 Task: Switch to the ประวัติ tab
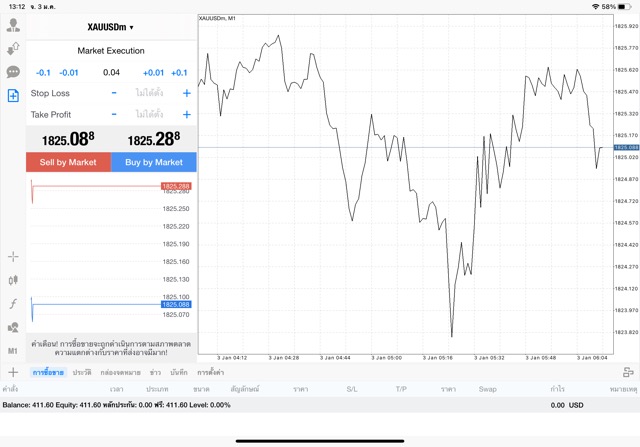tap(80, 372)
